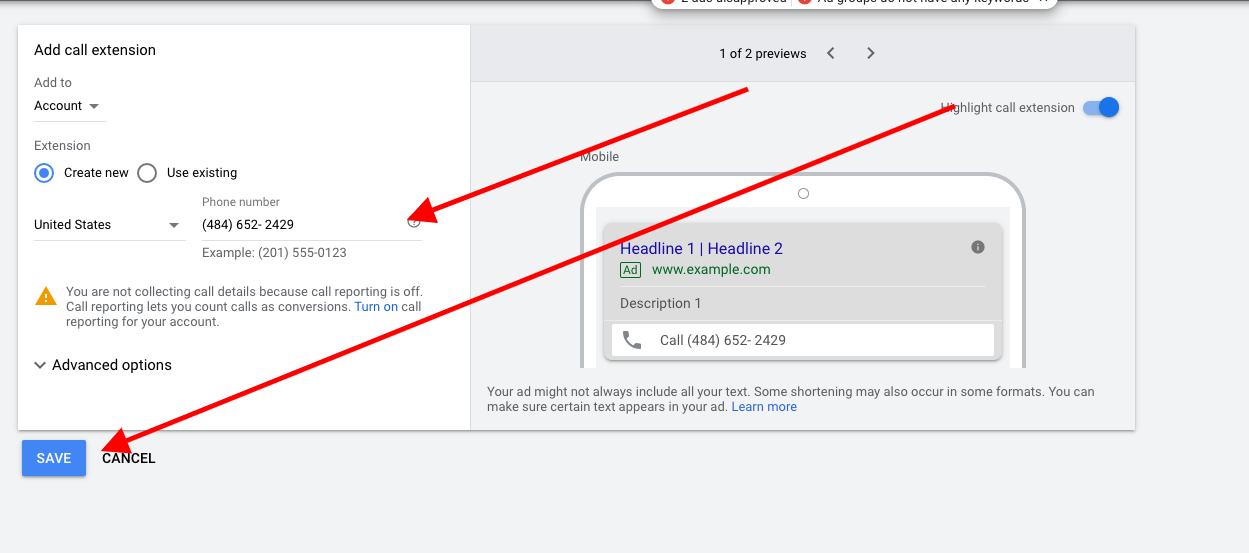Expand Advanced options
Image resolution: width=1249 pixels, height=553 pixels.
pyautogui.click(x=103, y=365)
